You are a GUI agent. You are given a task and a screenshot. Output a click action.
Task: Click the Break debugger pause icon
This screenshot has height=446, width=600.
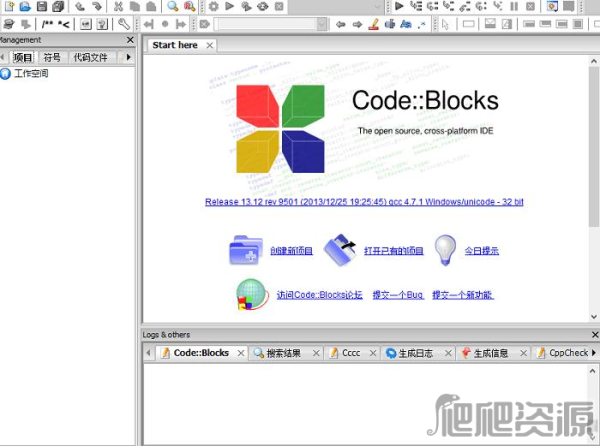(x=514, y=6)
